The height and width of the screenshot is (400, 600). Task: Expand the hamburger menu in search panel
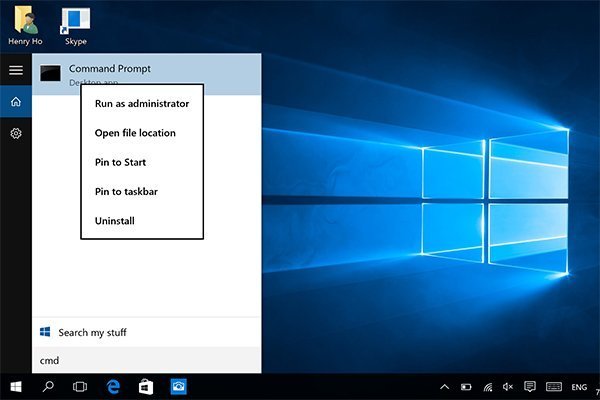15,70
